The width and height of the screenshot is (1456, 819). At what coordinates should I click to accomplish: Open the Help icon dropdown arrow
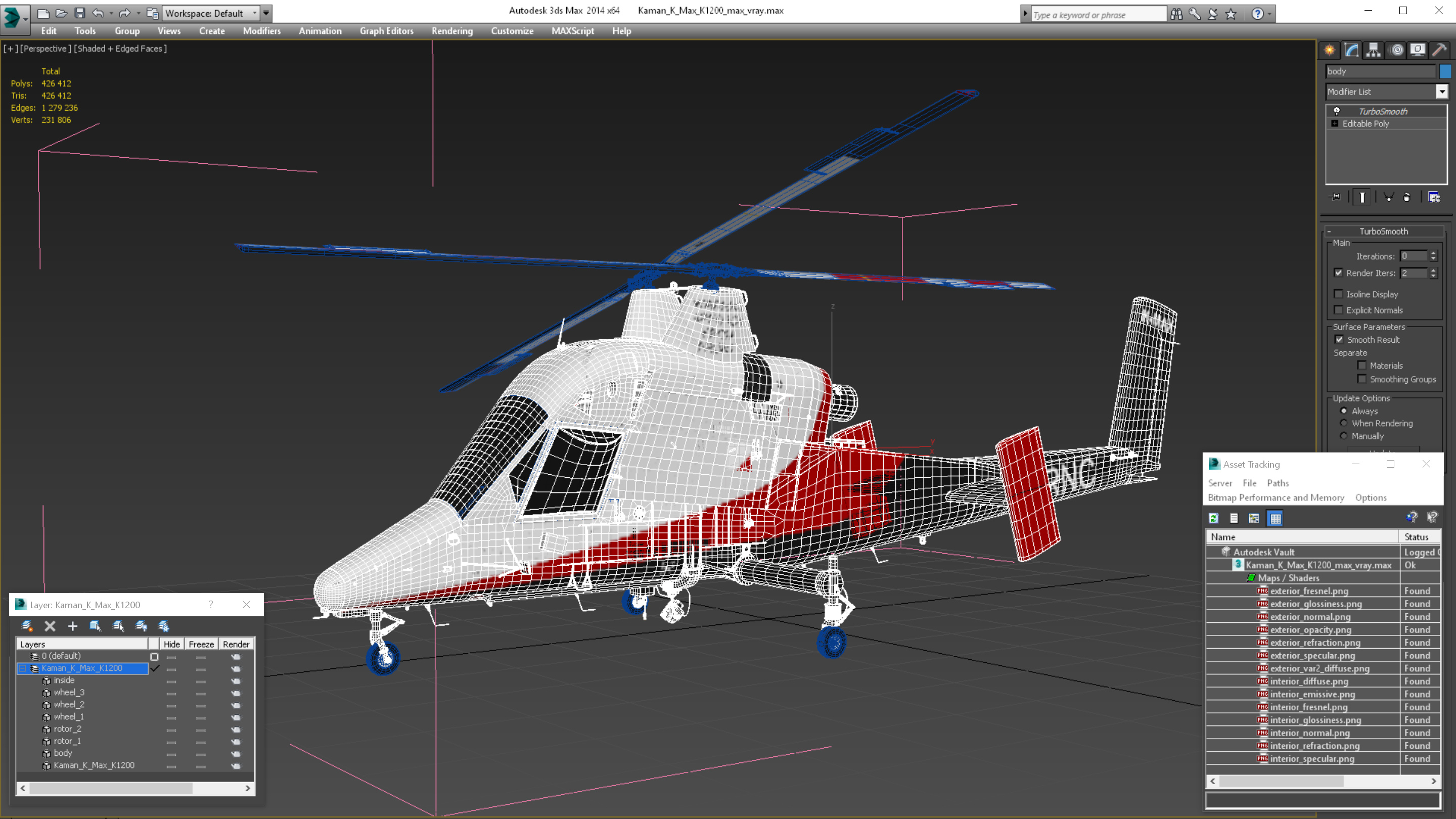click(x=1269, y=14)
